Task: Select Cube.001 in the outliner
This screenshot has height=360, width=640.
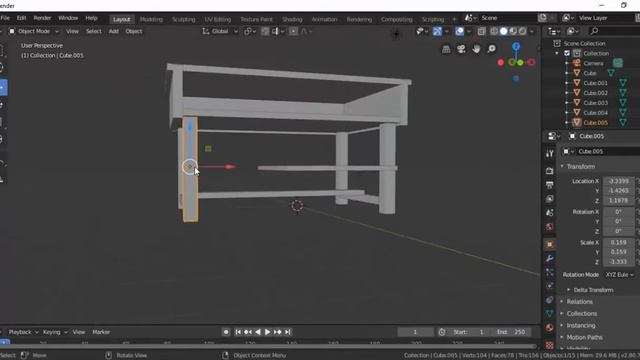Action: coord(595,83)
